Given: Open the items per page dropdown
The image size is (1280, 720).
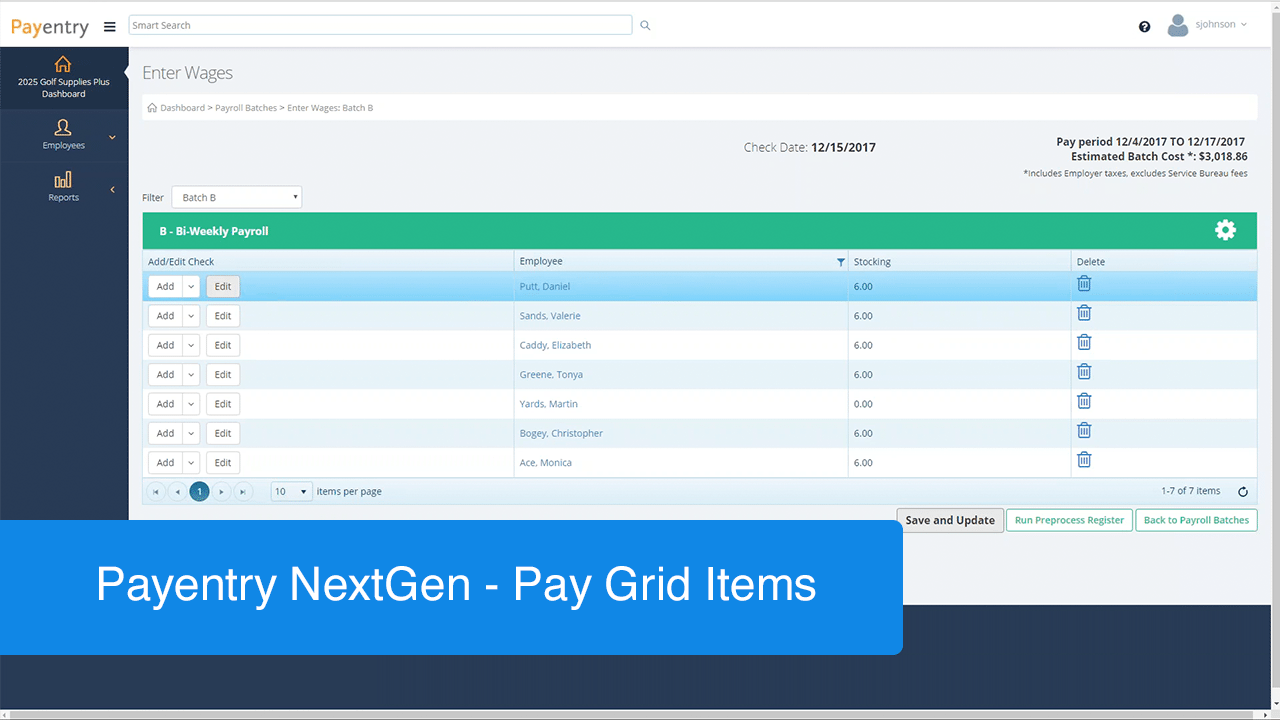Looking at the screenshot, I should [x=292, y=492].
